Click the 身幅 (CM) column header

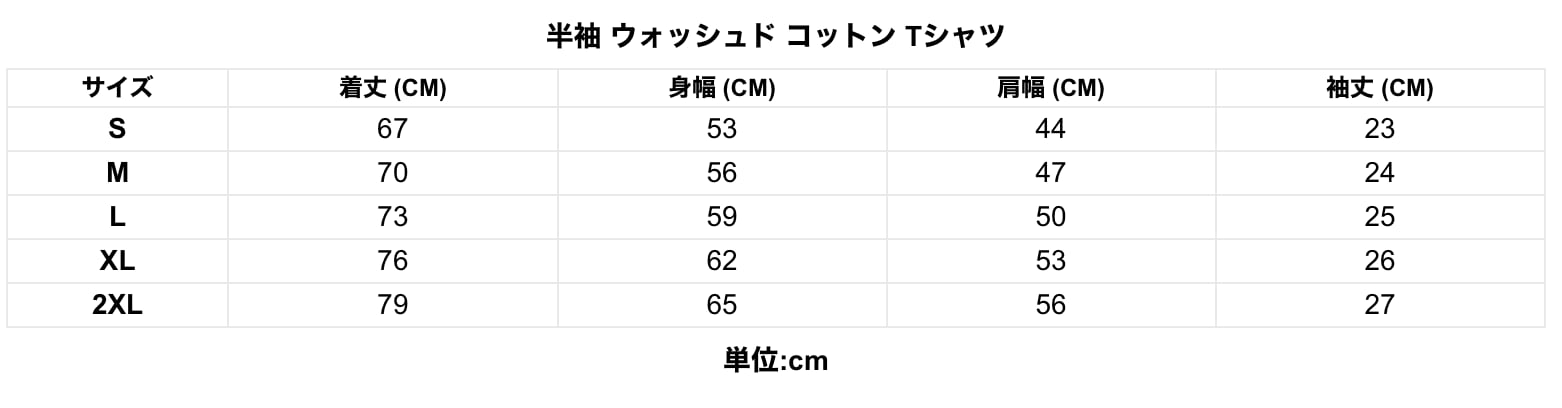pos(721,88)
